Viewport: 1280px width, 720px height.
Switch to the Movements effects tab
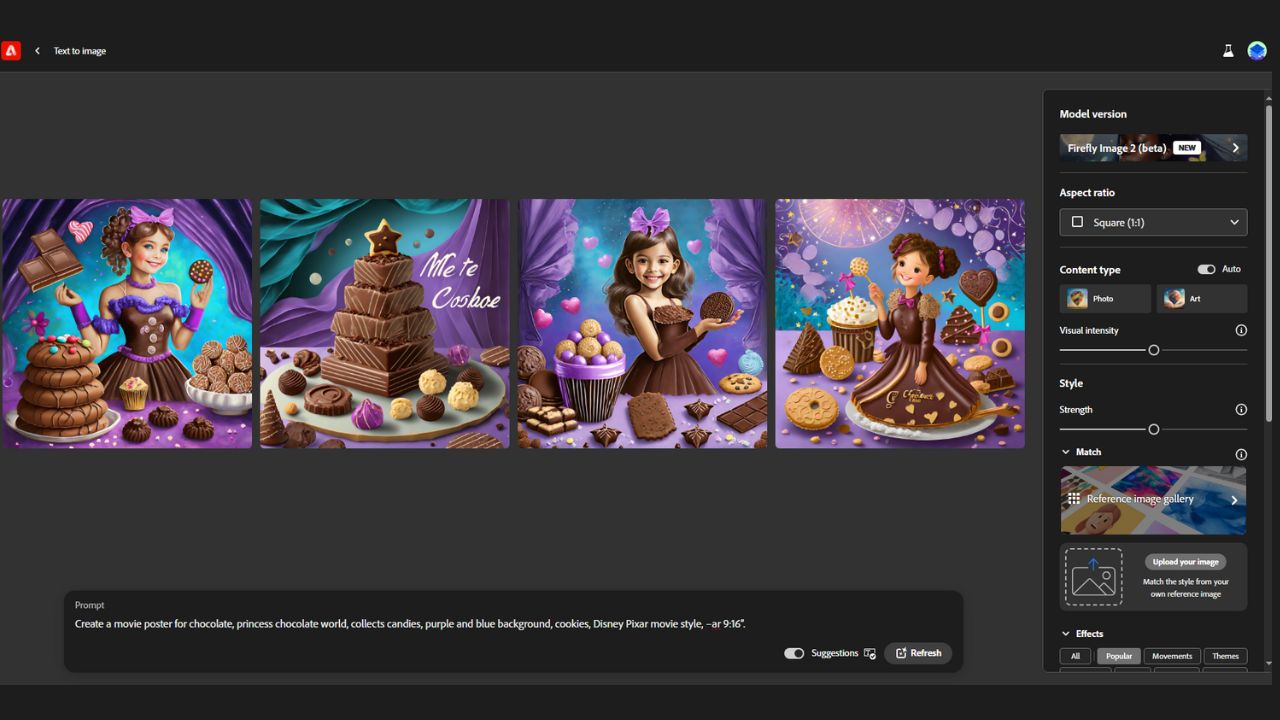[x=1171, y=656]
